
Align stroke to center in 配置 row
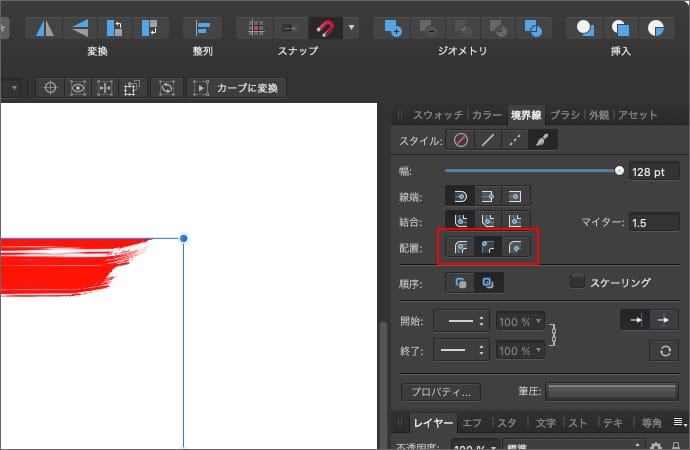(460, 246)
